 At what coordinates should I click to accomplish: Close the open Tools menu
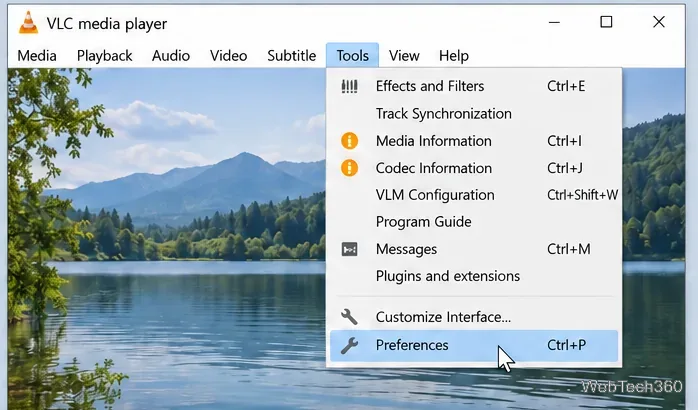353,56
